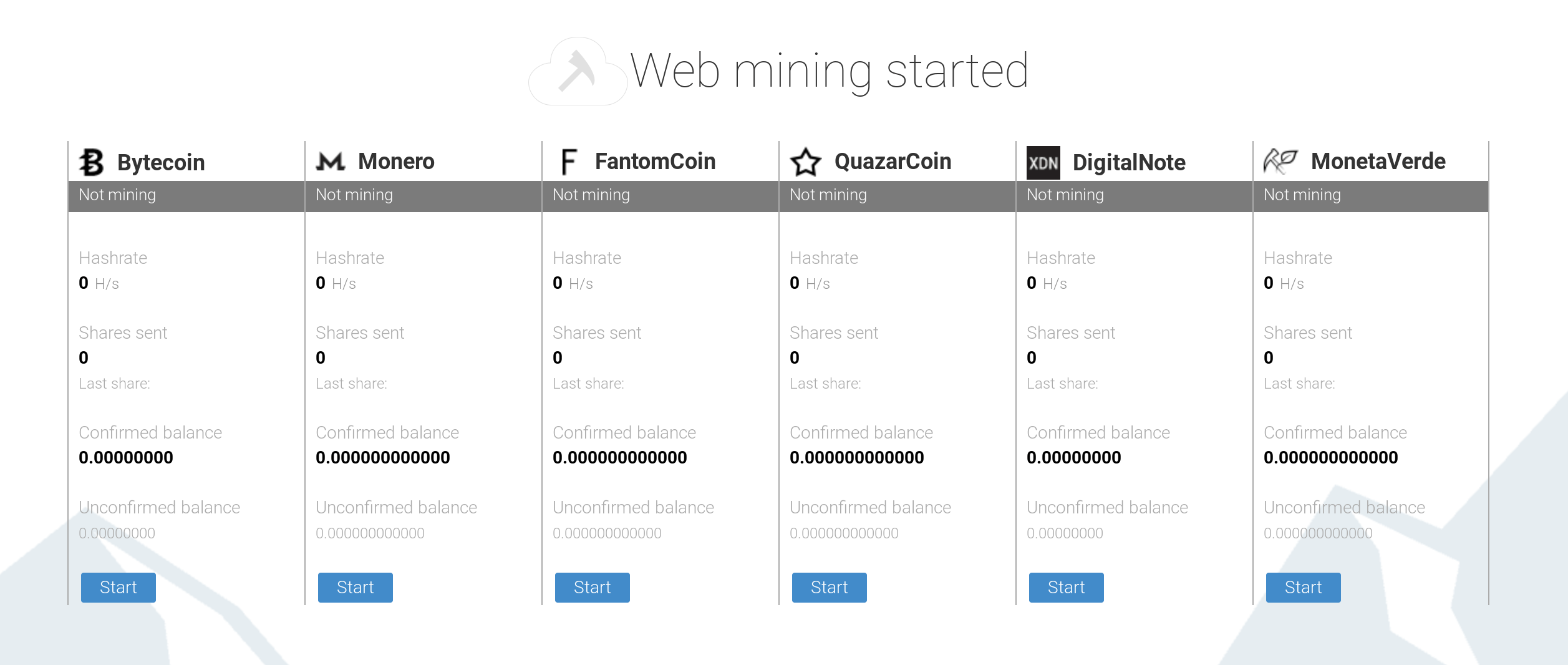
Task: Click the QuazarCoin star icon
Action: click(x=806, y=162)
